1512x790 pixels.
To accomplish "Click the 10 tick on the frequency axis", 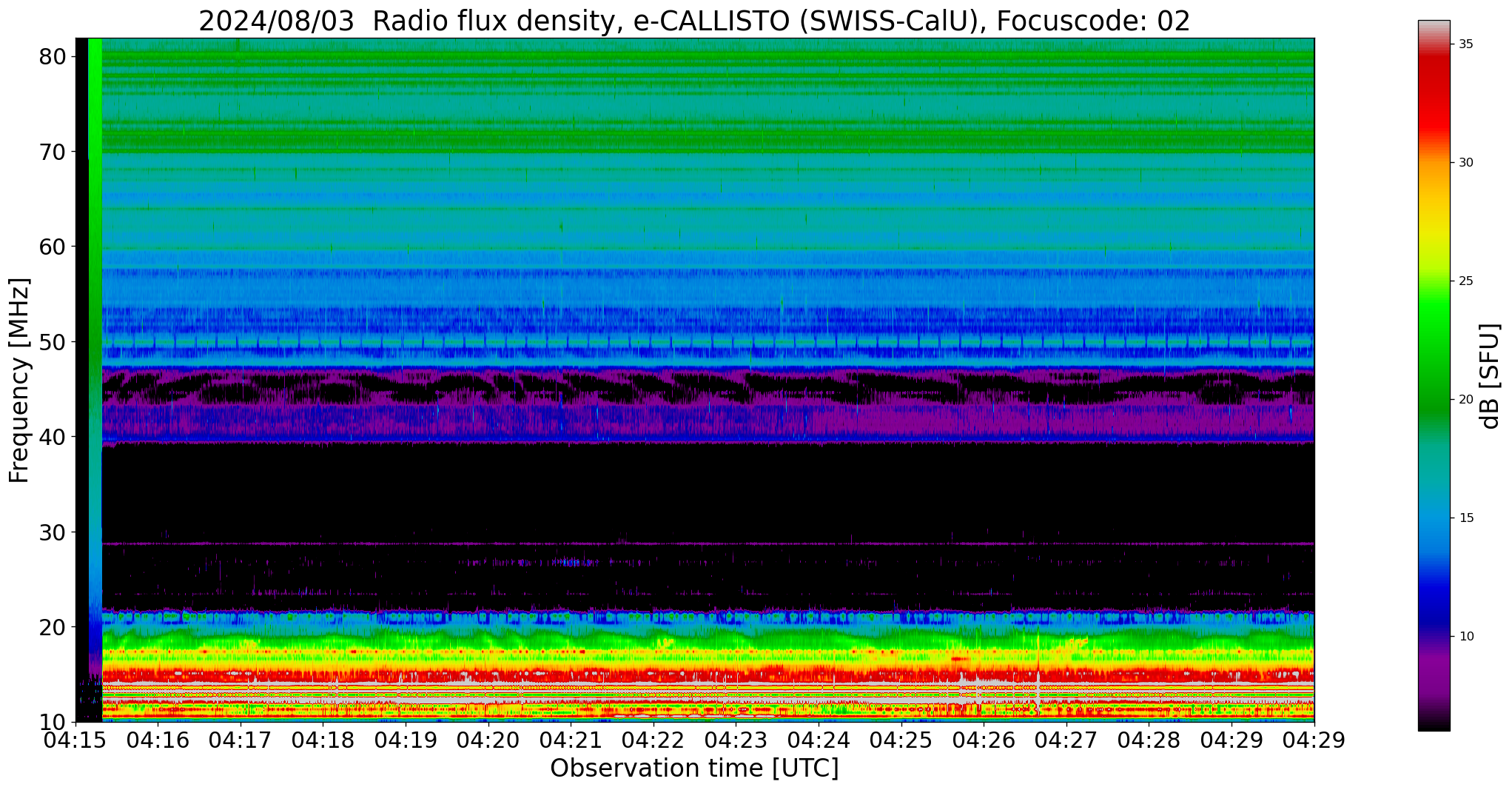I will pyautogui.click(x=53, y=722).
